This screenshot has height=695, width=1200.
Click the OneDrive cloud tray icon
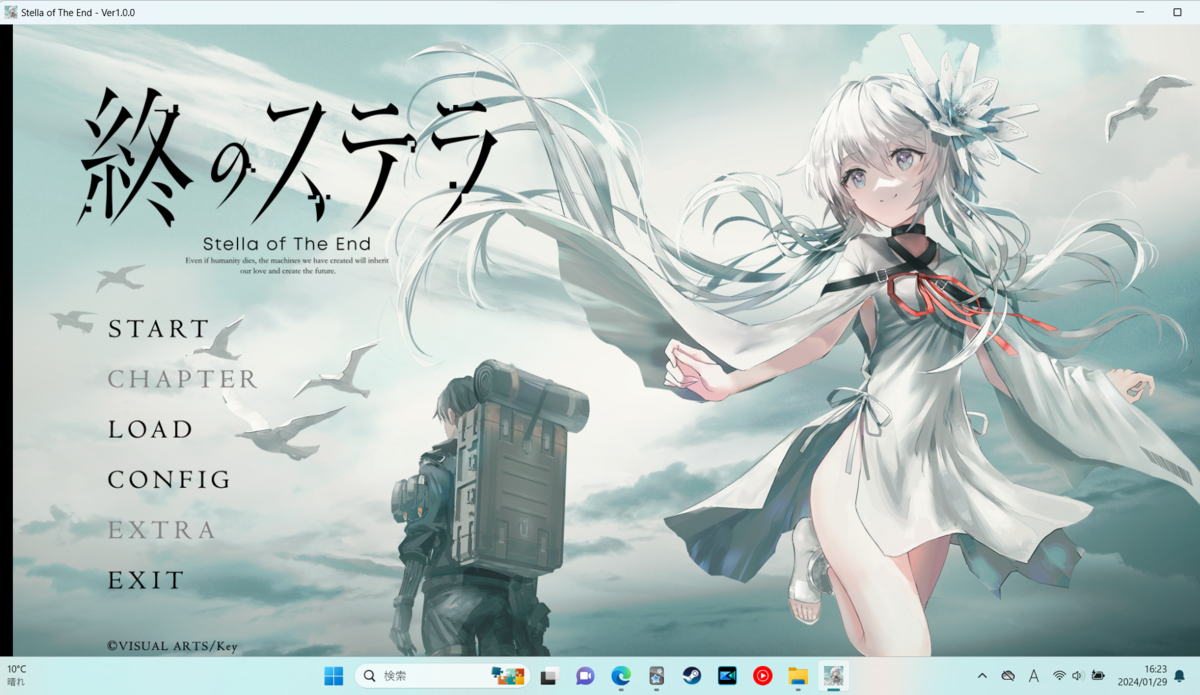pos(1008,676)
